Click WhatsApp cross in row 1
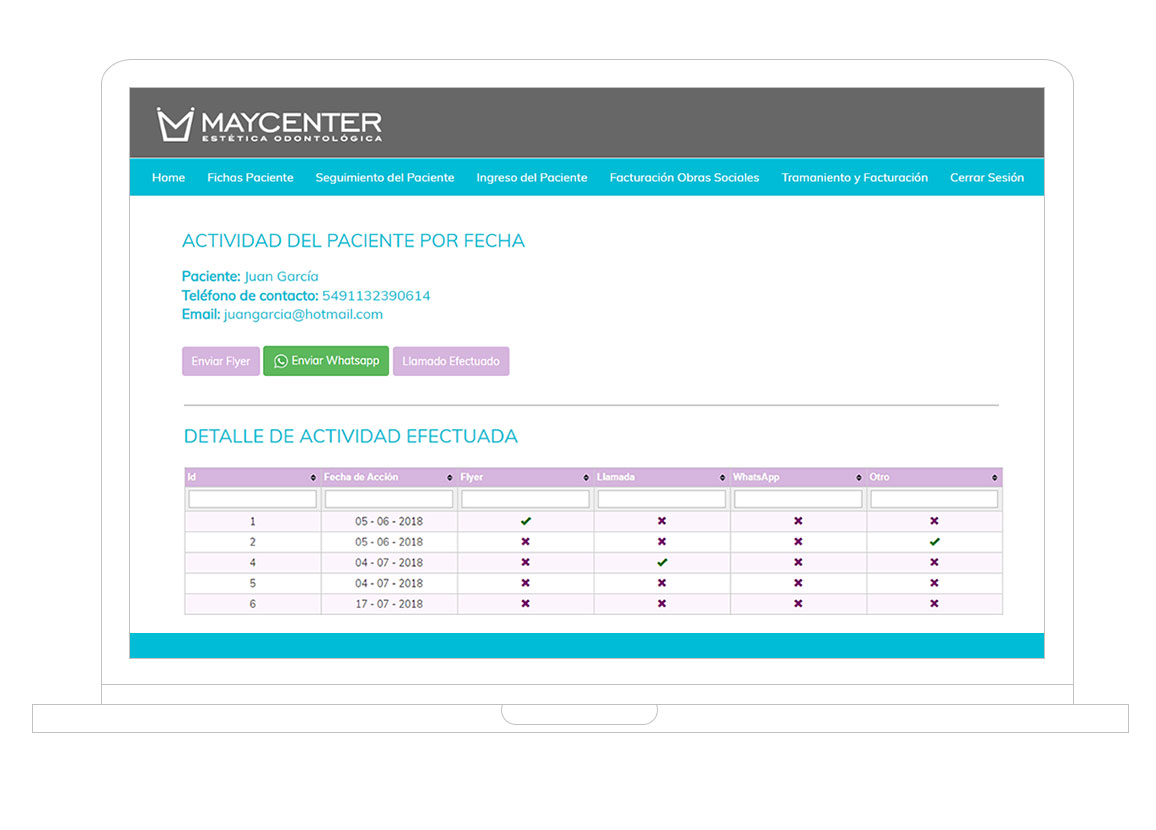This screenshot has width=1156, height=830. click(x=798, y=521)
